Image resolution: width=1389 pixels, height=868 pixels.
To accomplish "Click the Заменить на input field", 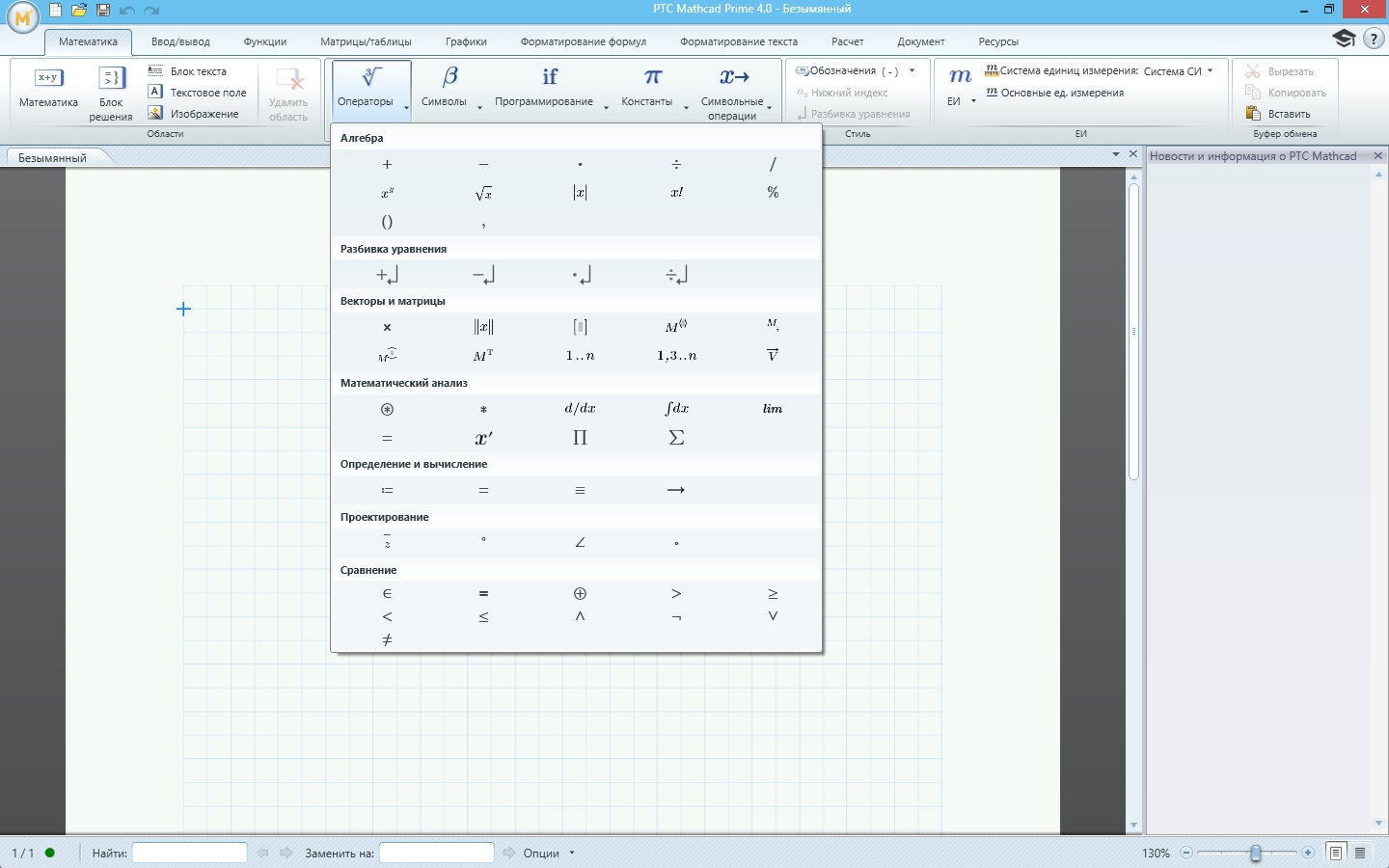I will [x=436, y=854].
